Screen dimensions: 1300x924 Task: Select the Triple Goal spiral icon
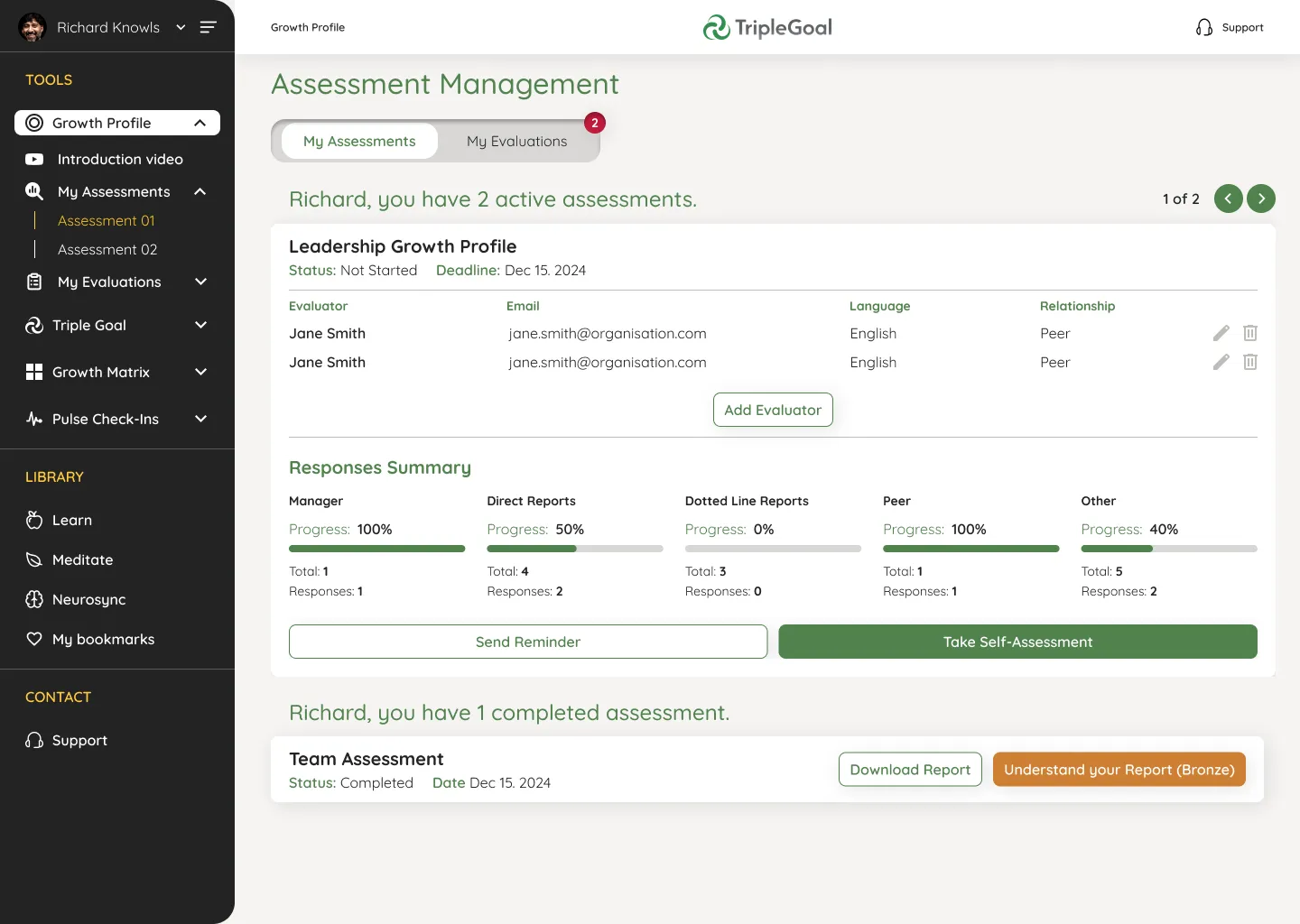33,325
